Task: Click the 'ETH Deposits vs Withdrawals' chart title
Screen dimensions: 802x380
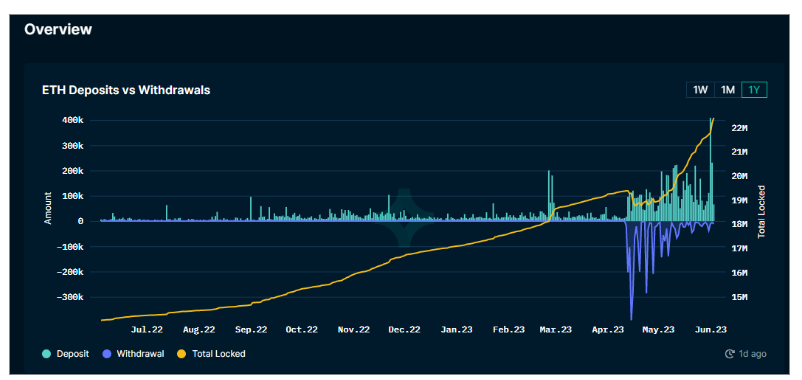Action: click(126, 90)
